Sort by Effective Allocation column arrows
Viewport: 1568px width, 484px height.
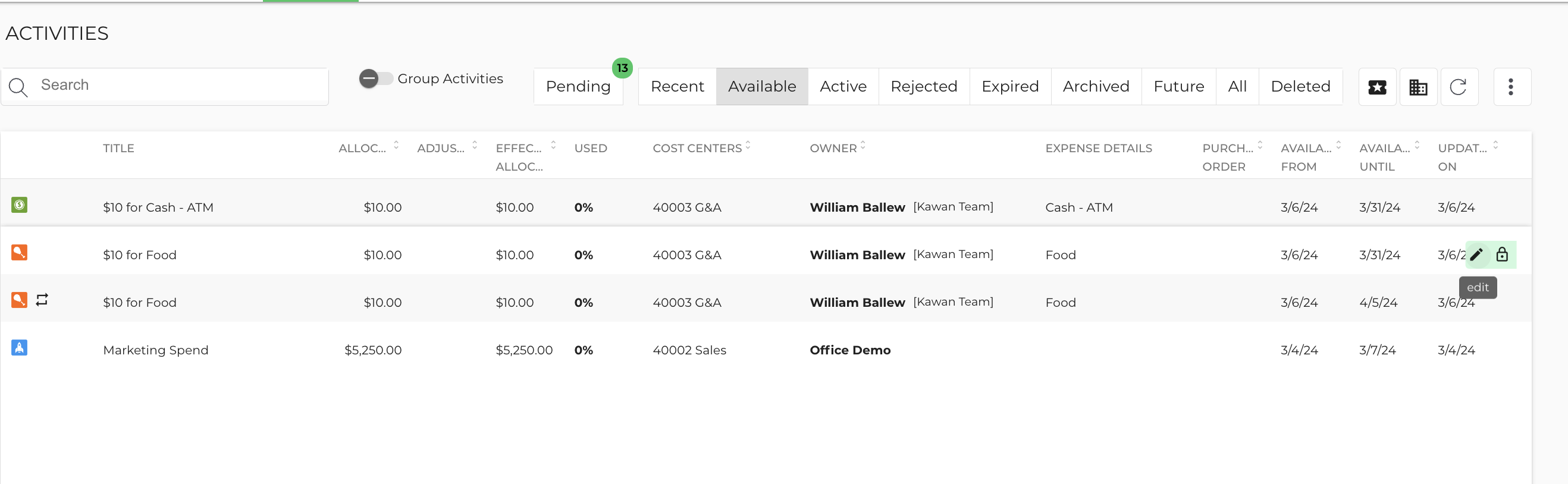[x=553, y=146]
